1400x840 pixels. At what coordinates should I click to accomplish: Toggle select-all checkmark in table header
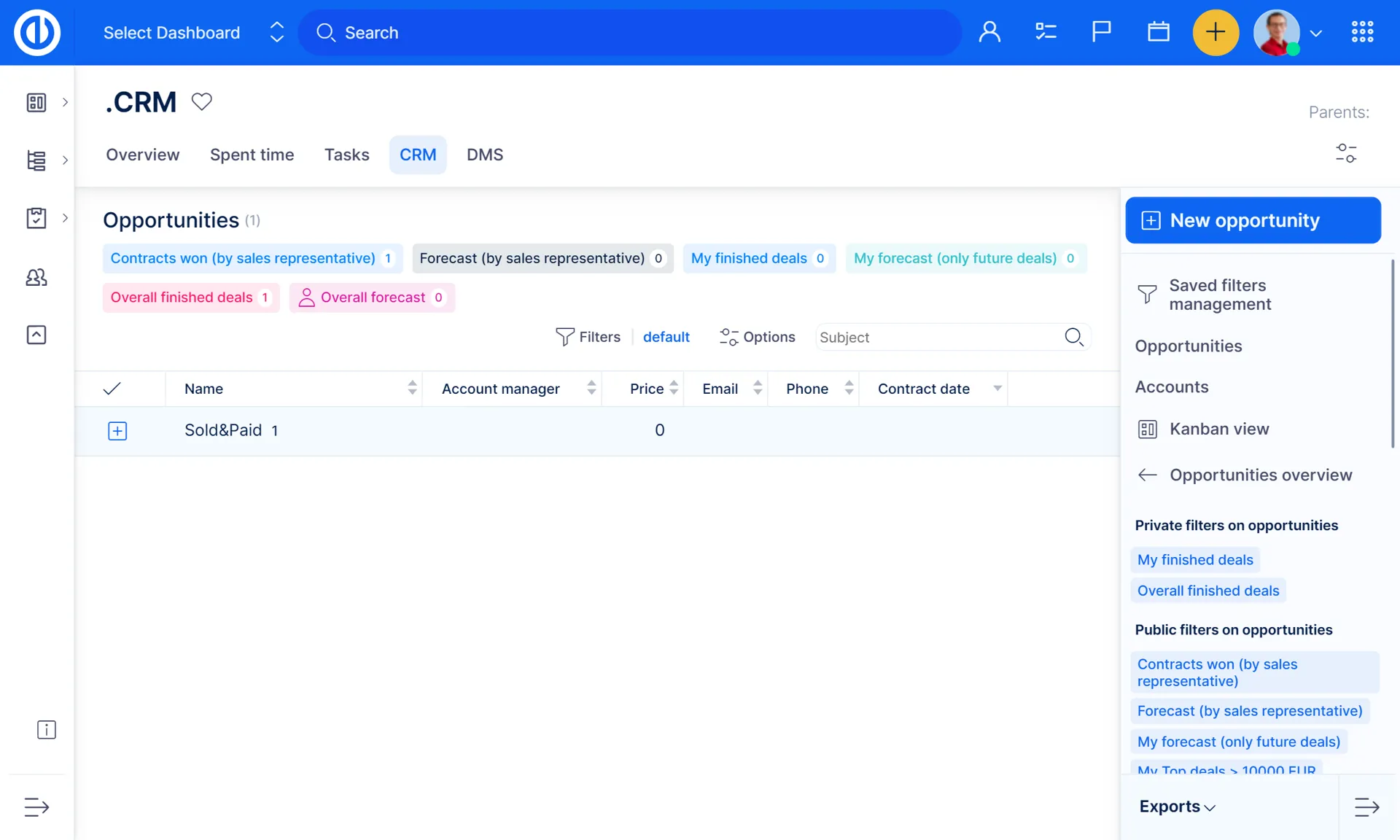coord(112,389)
